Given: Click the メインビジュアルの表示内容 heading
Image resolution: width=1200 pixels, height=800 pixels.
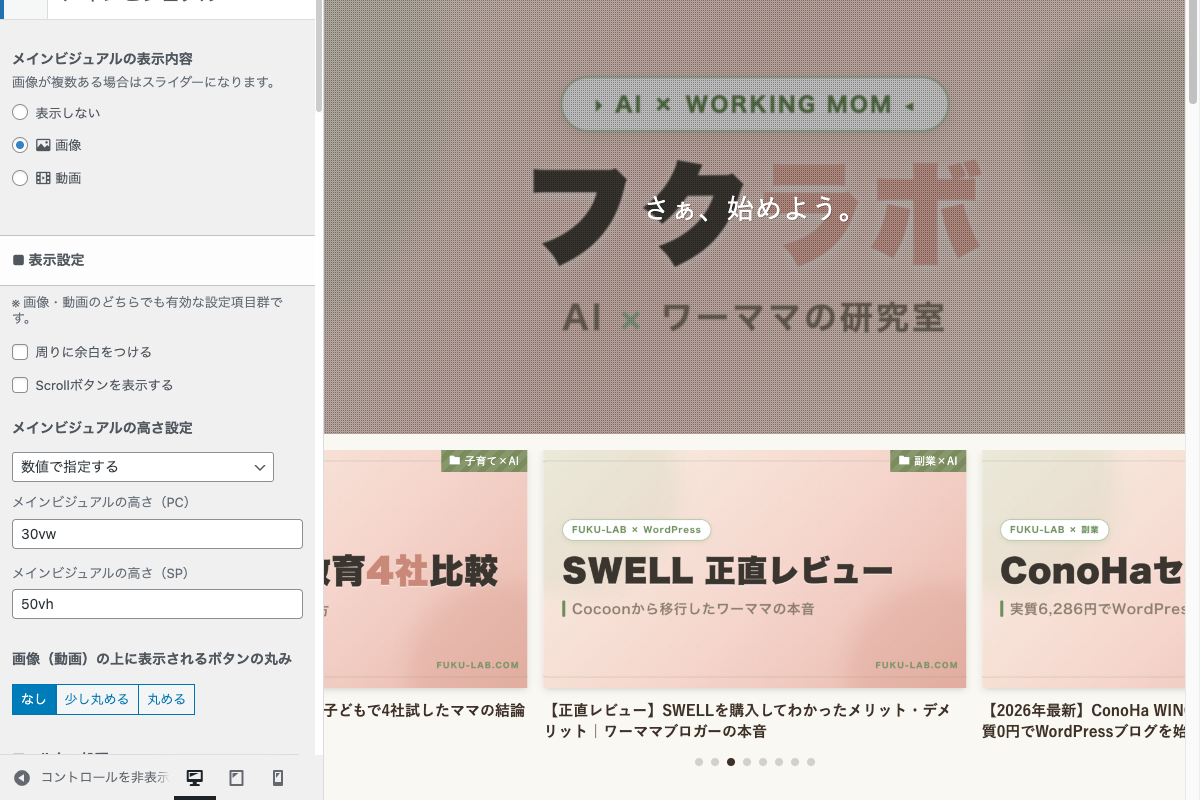Looking at the screenshot, I should pyautogui.click(x=102, y=59).
